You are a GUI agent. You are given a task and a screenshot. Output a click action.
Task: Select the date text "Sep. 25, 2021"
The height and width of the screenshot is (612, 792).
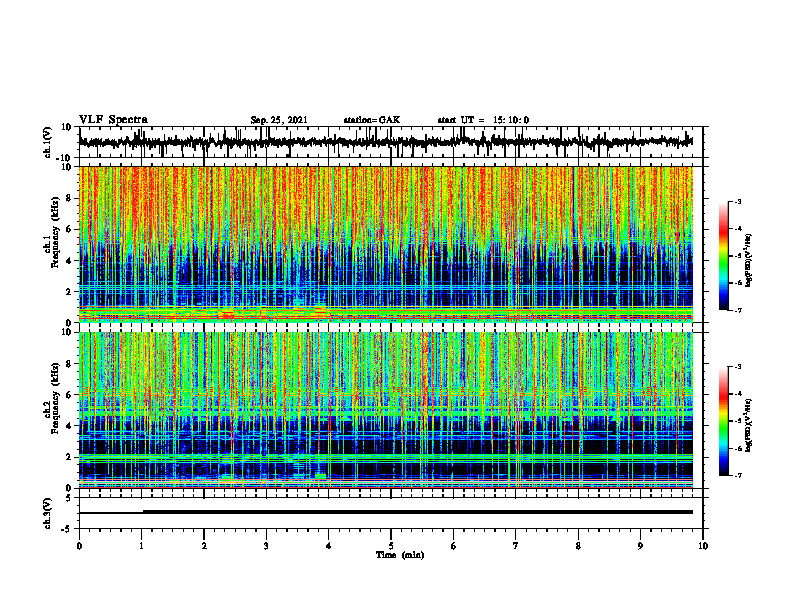click(x=279, y=120)
